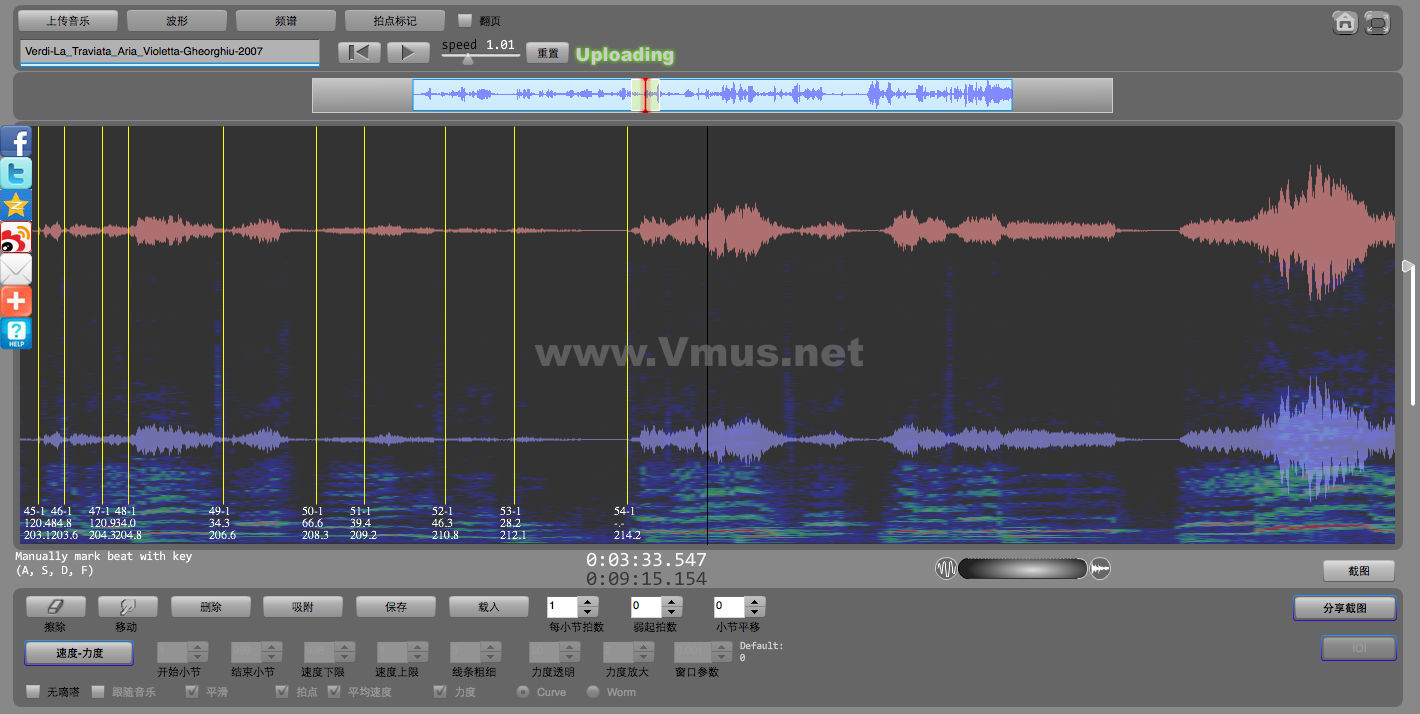Click the vertical scroll handle on the right edge

coord(1408,266)
